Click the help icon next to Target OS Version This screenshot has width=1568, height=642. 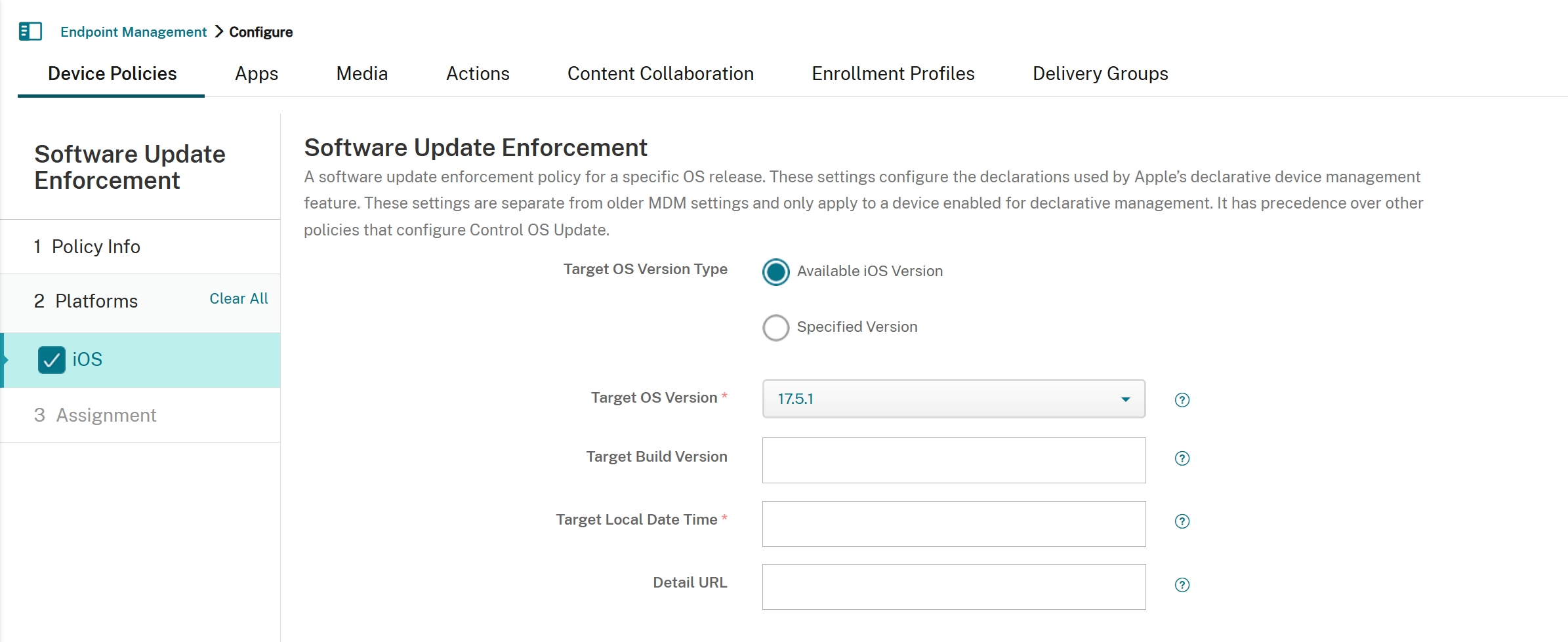pyautogui.click(x=1182, y=400)
